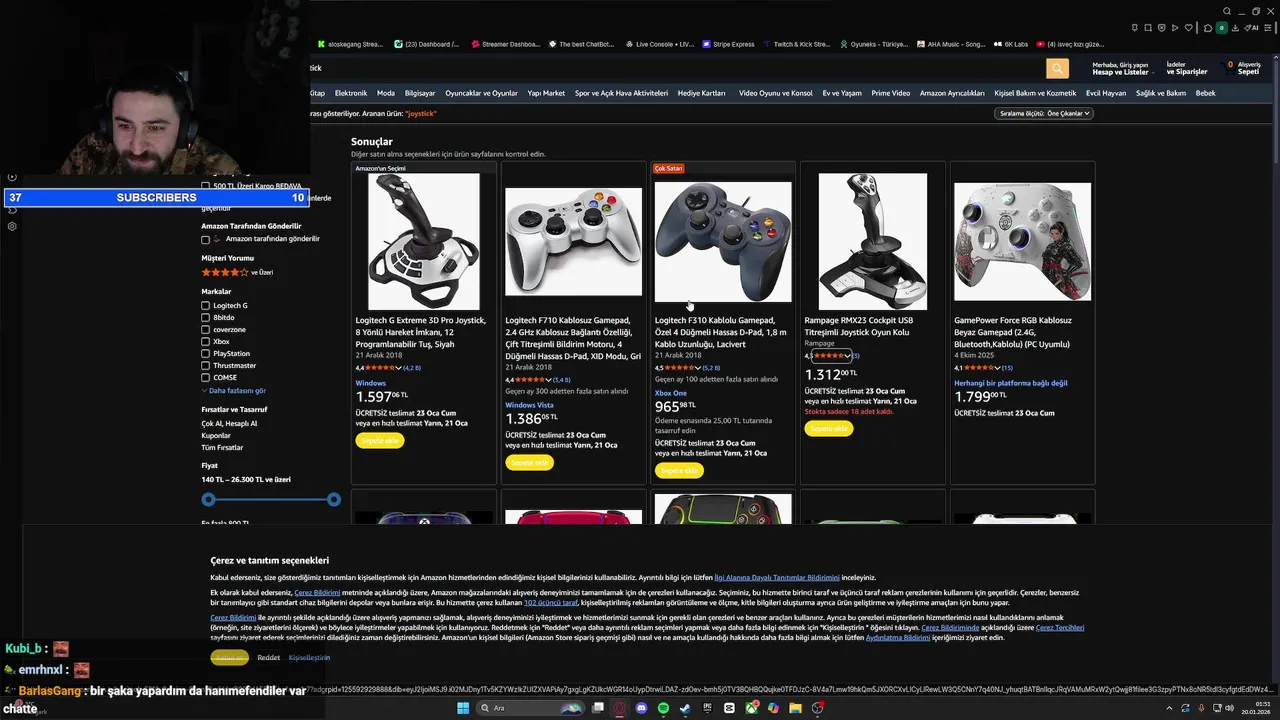Open Task View in the taskbar

(x=598, y=708)
